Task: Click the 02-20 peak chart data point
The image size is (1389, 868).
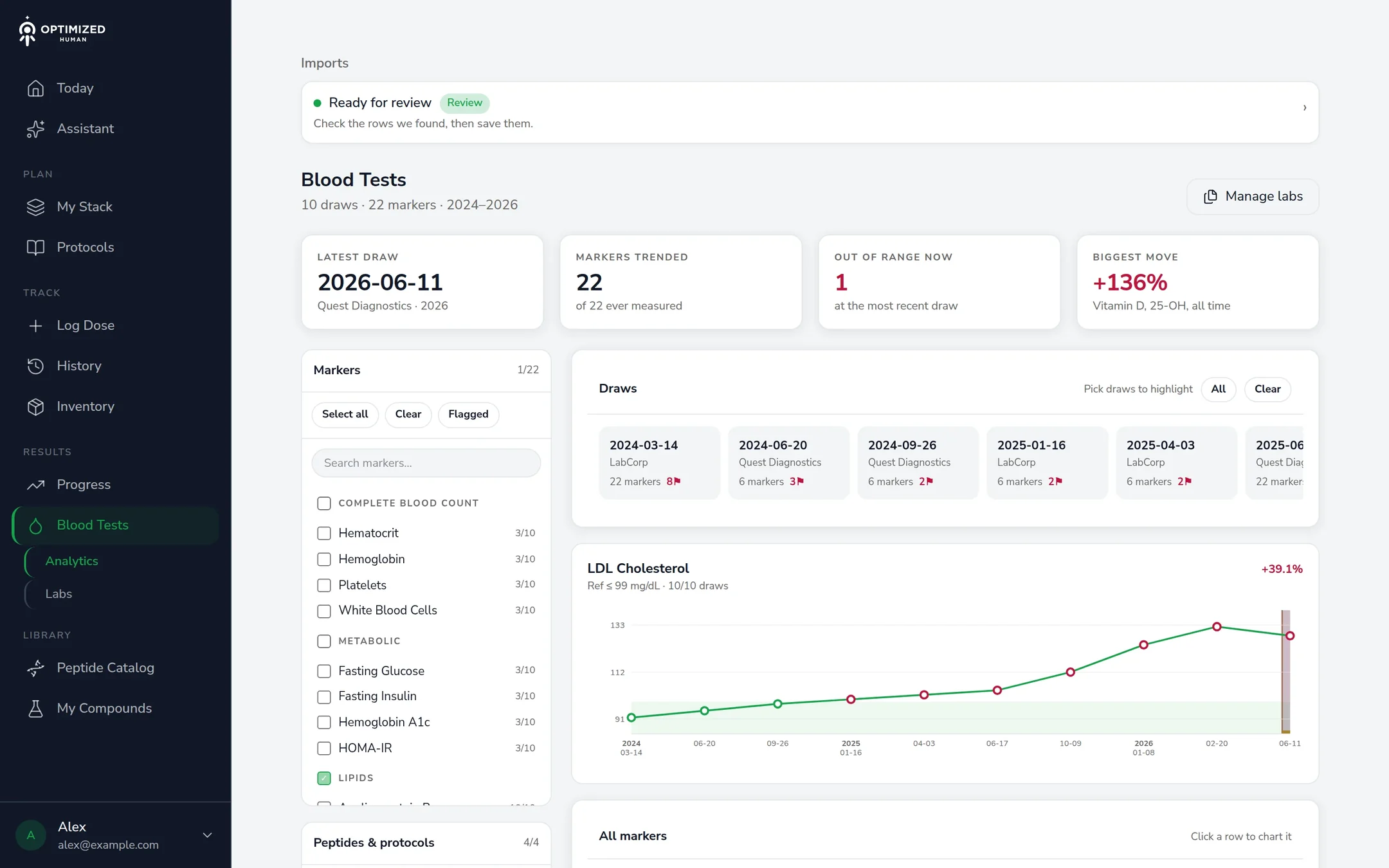Action: (1217, 627)
